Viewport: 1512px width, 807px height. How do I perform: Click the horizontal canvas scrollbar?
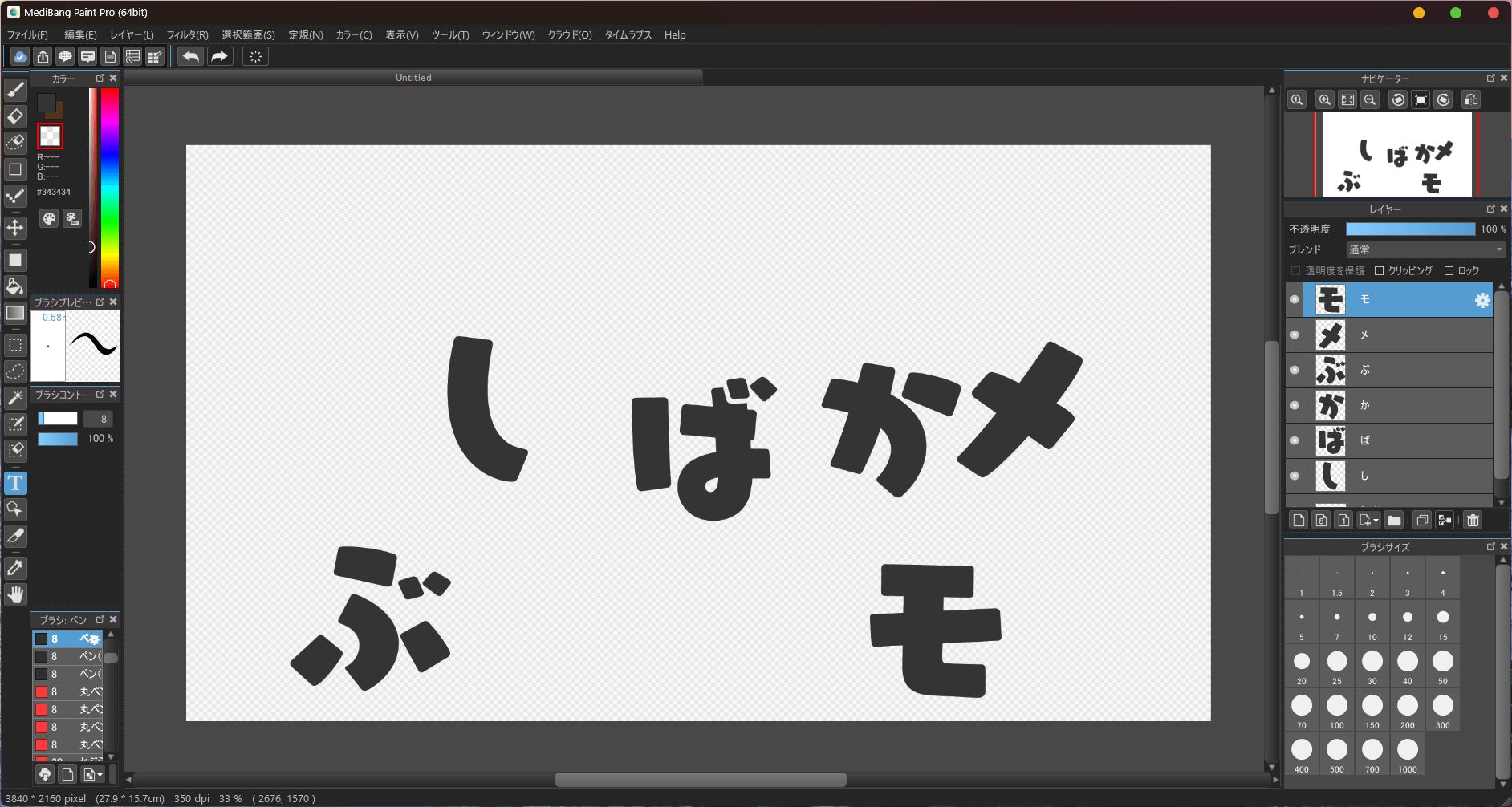click(x=701, y=779)
